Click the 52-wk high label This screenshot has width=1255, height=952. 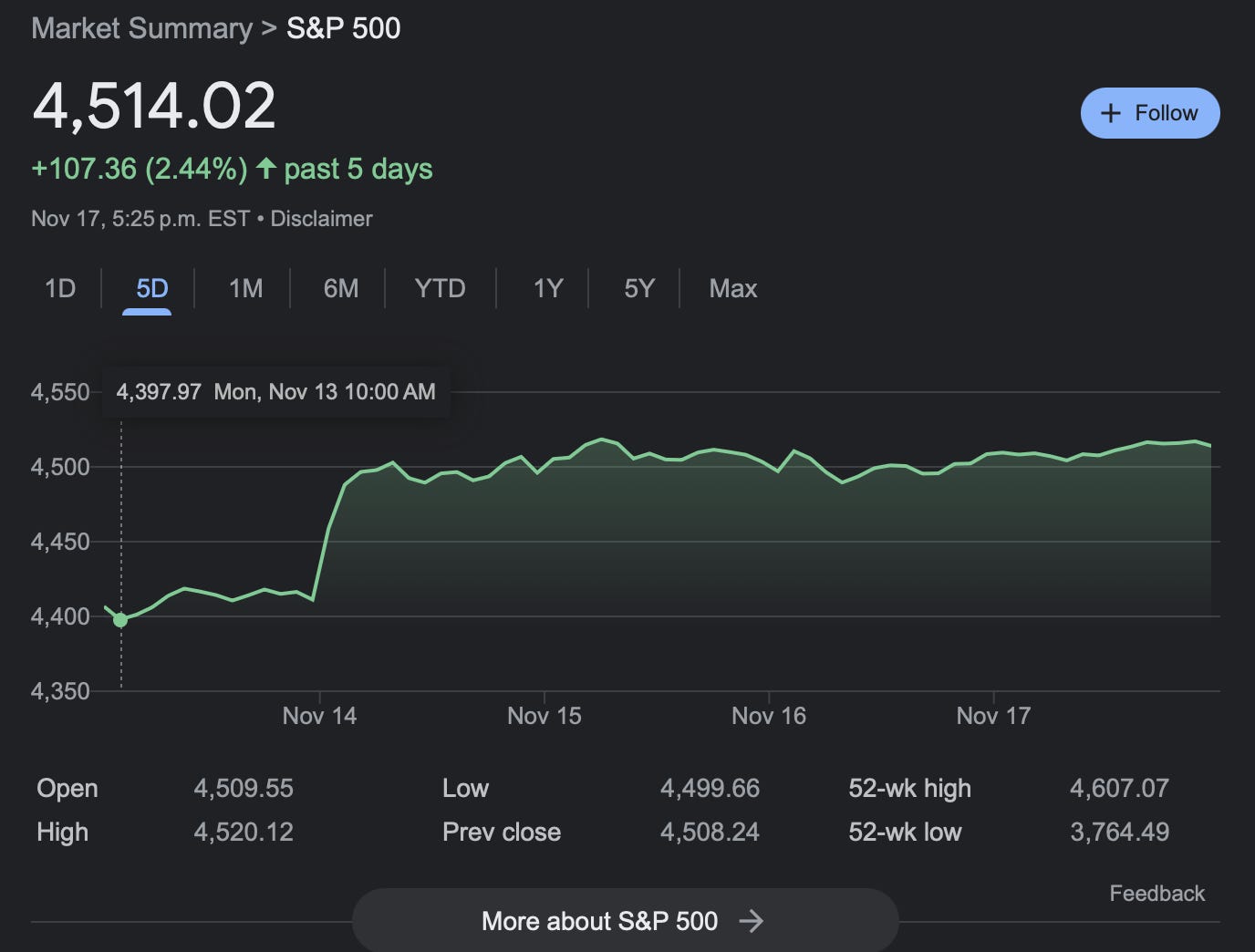click(x=909, y=788)
